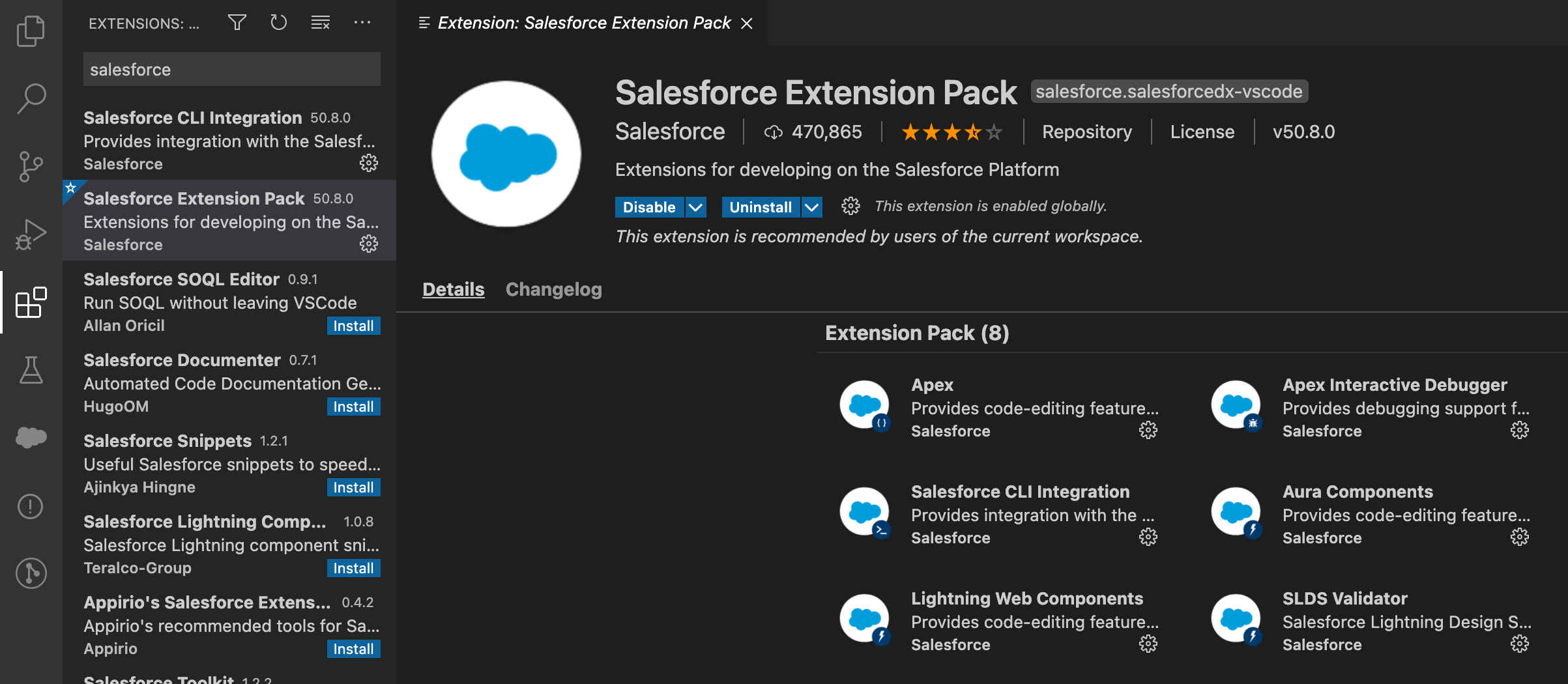The height and width of the screenshot is (684, 1568).
Task: Open the Extensions view icon
Action: point(31,302)
